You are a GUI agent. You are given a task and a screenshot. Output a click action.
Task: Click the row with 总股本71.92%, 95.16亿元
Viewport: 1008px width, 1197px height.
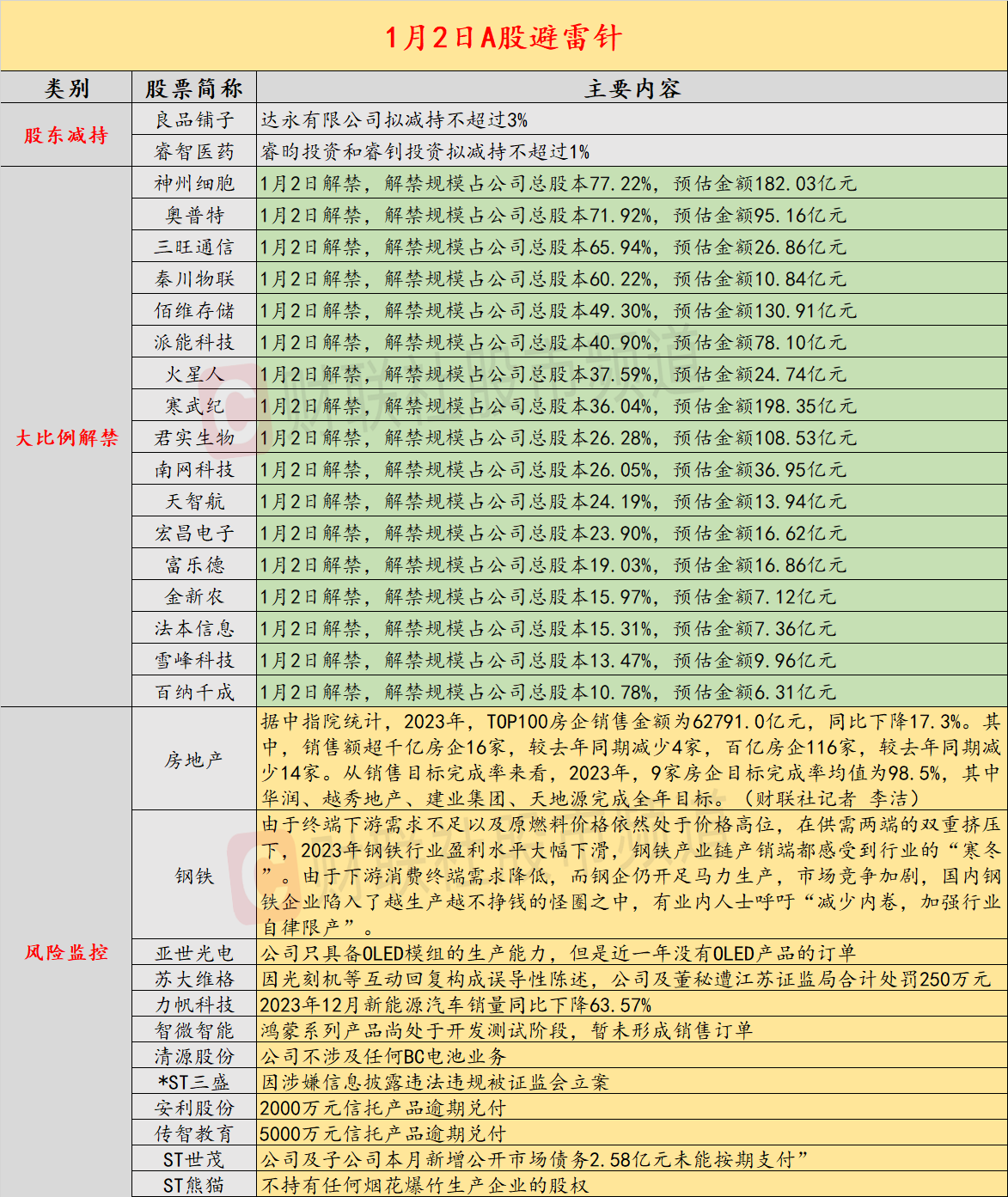point(632,215)
